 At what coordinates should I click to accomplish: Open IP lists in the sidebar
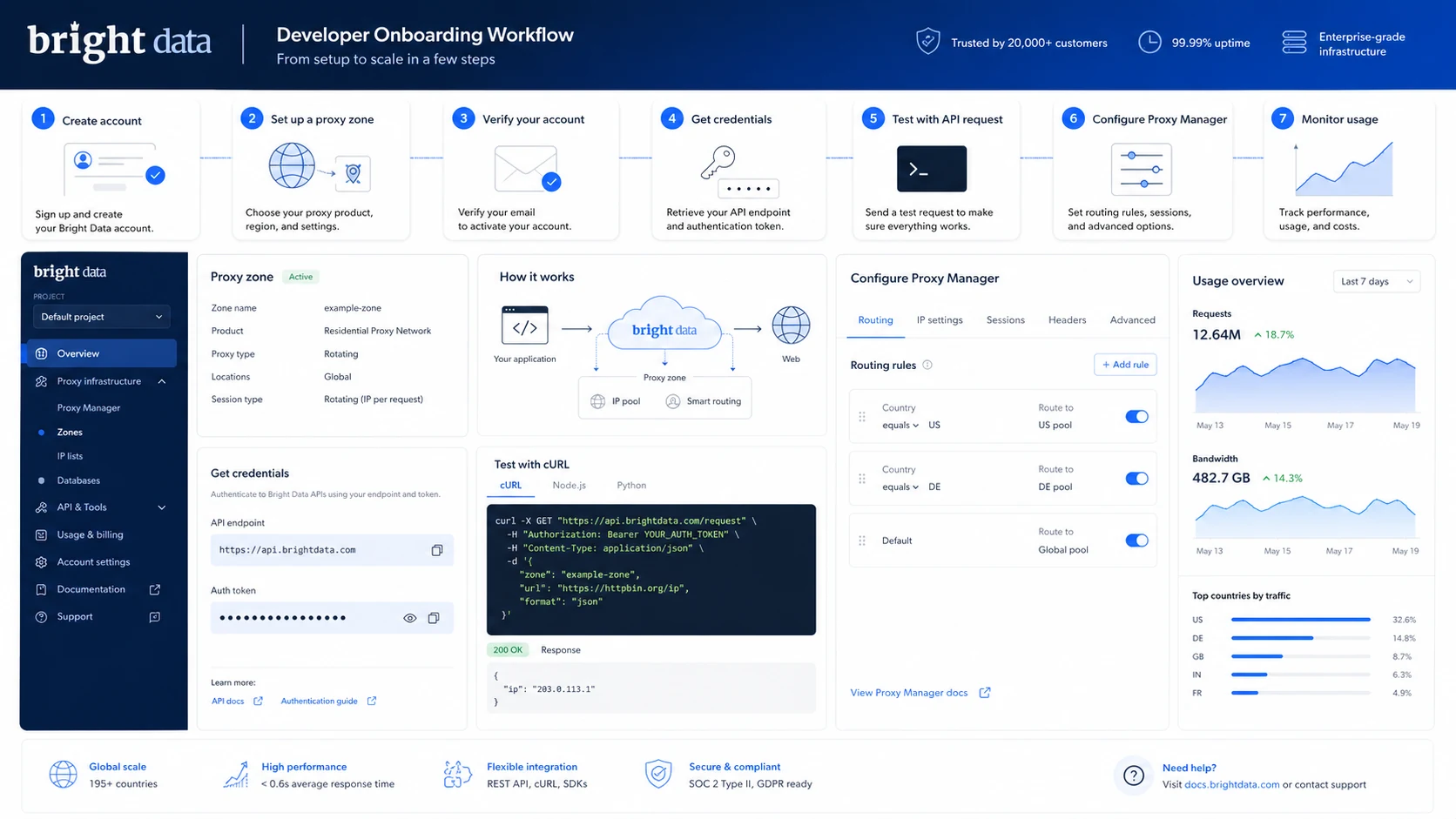70,456
